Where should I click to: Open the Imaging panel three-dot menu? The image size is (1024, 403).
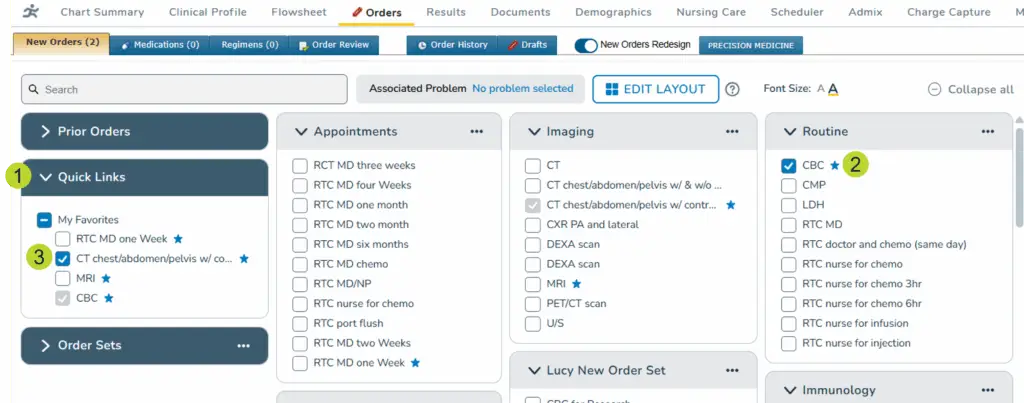pyautogui.click(x=732, y=131)
